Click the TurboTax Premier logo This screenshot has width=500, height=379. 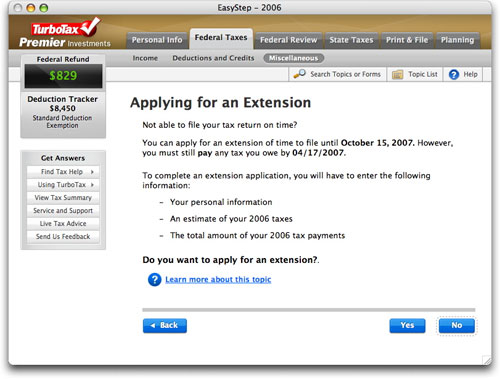pyautogui.click(x=65, y=33)
